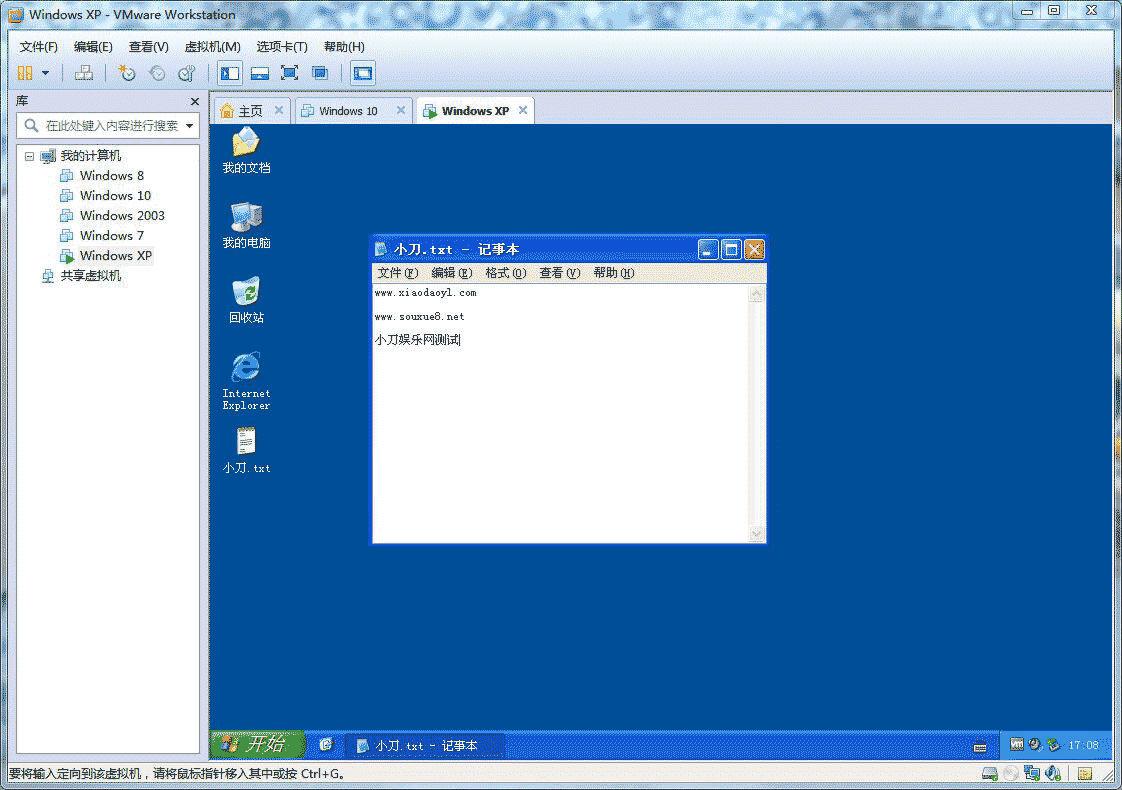Select Windows XP in the library tree

pyautogui.click(x=116, y=256)
